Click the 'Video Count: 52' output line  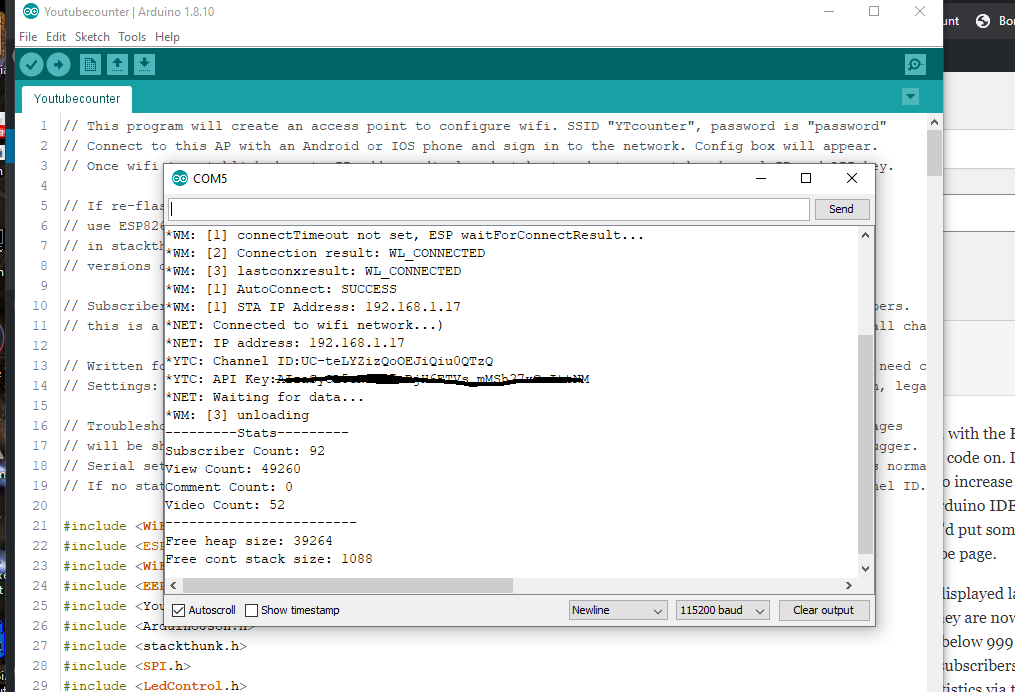225,505
